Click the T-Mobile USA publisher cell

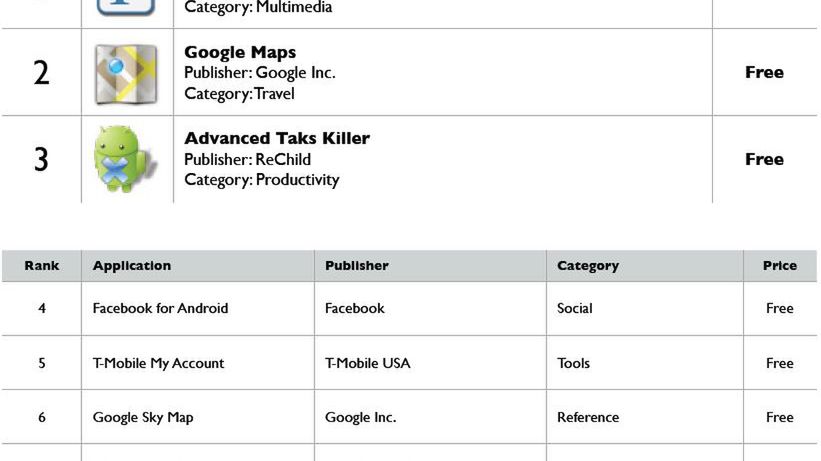[367, 363]
